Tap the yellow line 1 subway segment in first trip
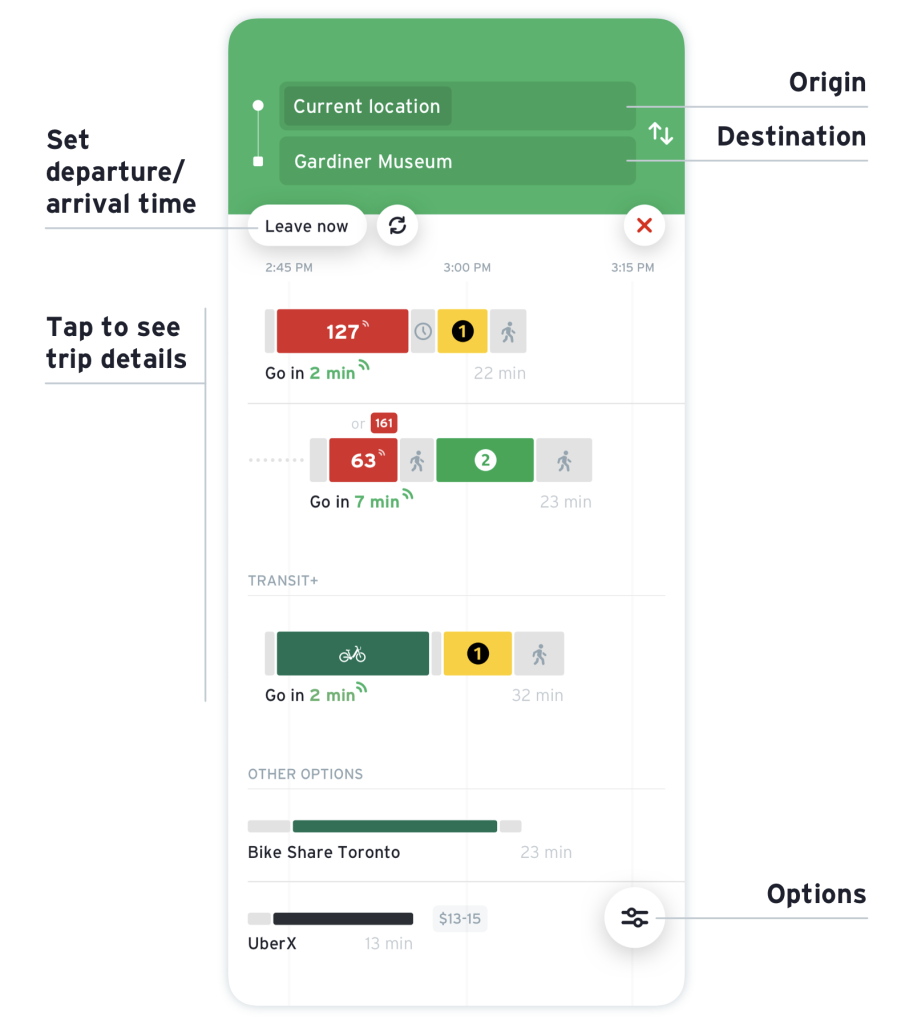This screenshot has width=913, height=1024. tap(462, 331)
